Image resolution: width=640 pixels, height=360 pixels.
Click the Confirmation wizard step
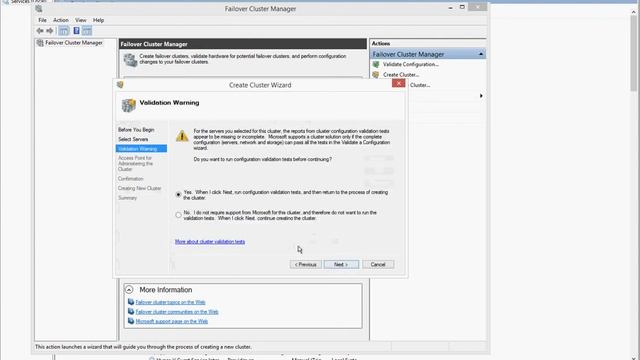click(x=131, y=179)
